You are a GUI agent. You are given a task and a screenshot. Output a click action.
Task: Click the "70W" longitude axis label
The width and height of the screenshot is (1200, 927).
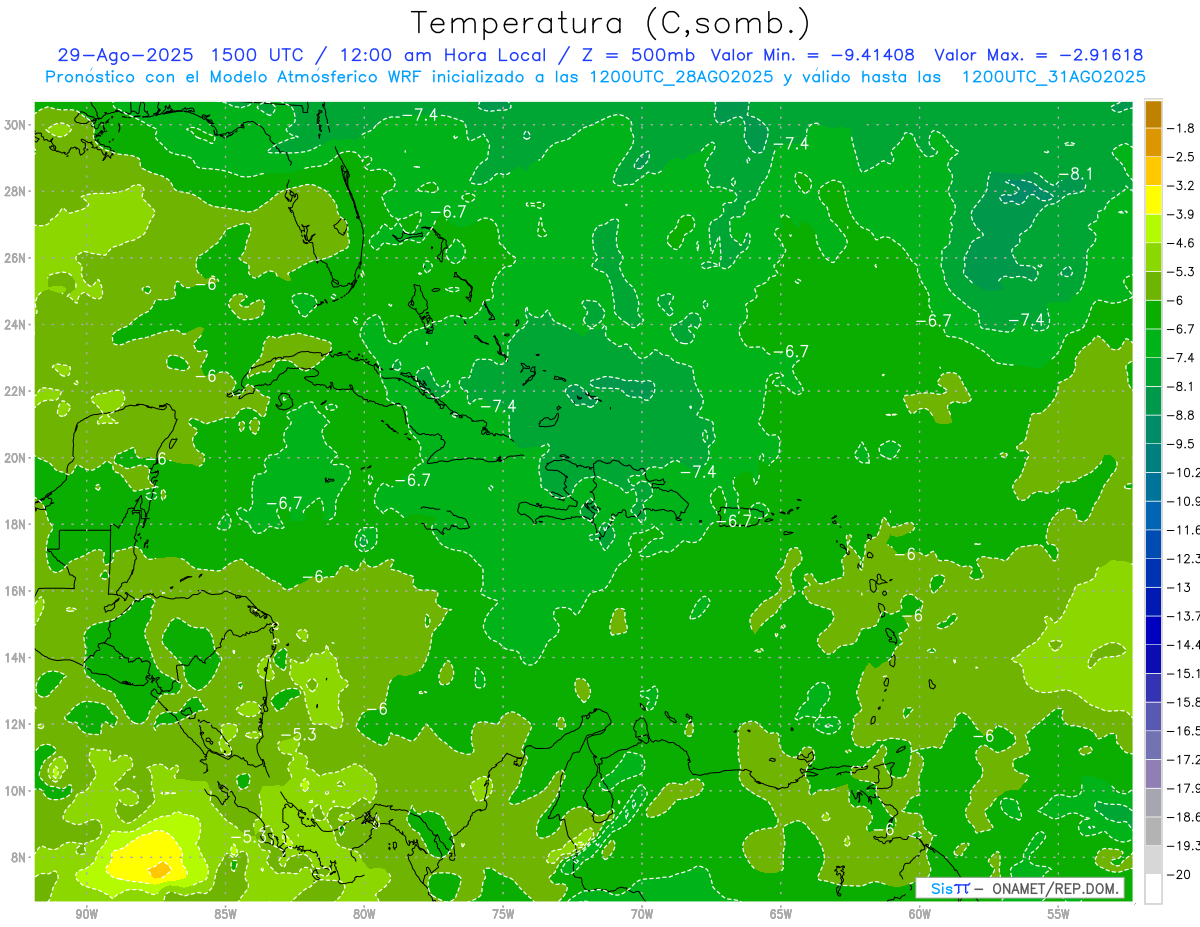(642, 914)
